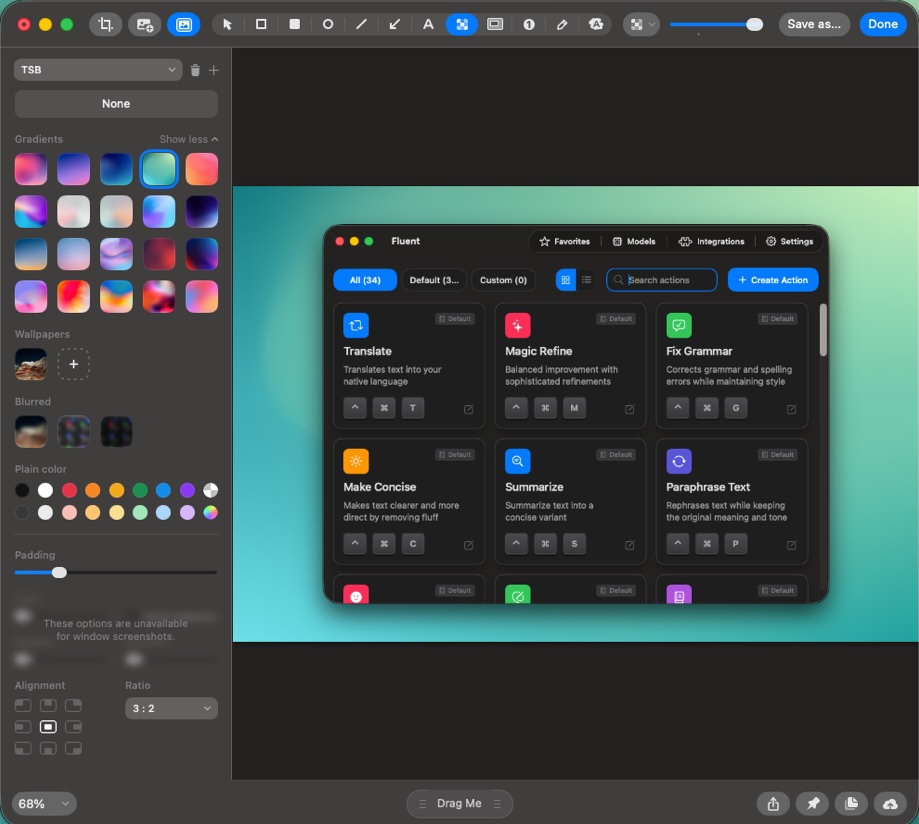
Task: Collapse gradients with Show less
Action: click(x=188, y=139)
